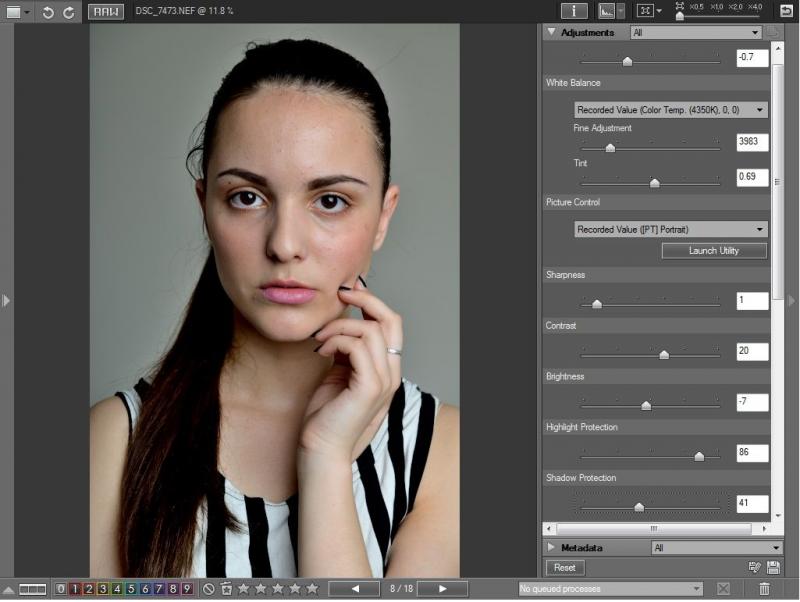Open the Picture Control dropdown
800x602 pixels.
pyautogui.click(x=670, y=230)
